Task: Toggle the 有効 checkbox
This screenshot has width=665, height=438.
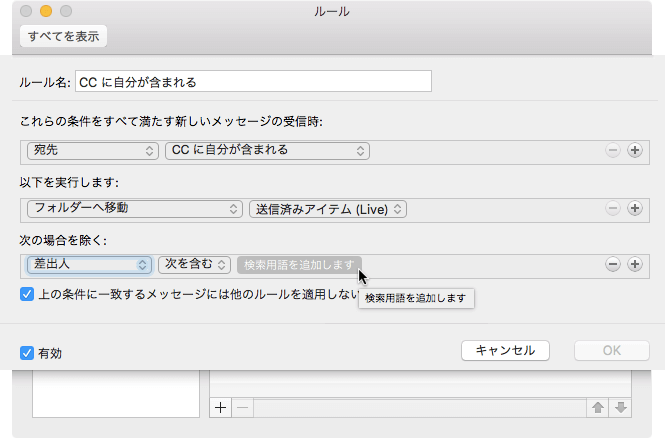Action: pyautogui.click(x=27, y=352)
